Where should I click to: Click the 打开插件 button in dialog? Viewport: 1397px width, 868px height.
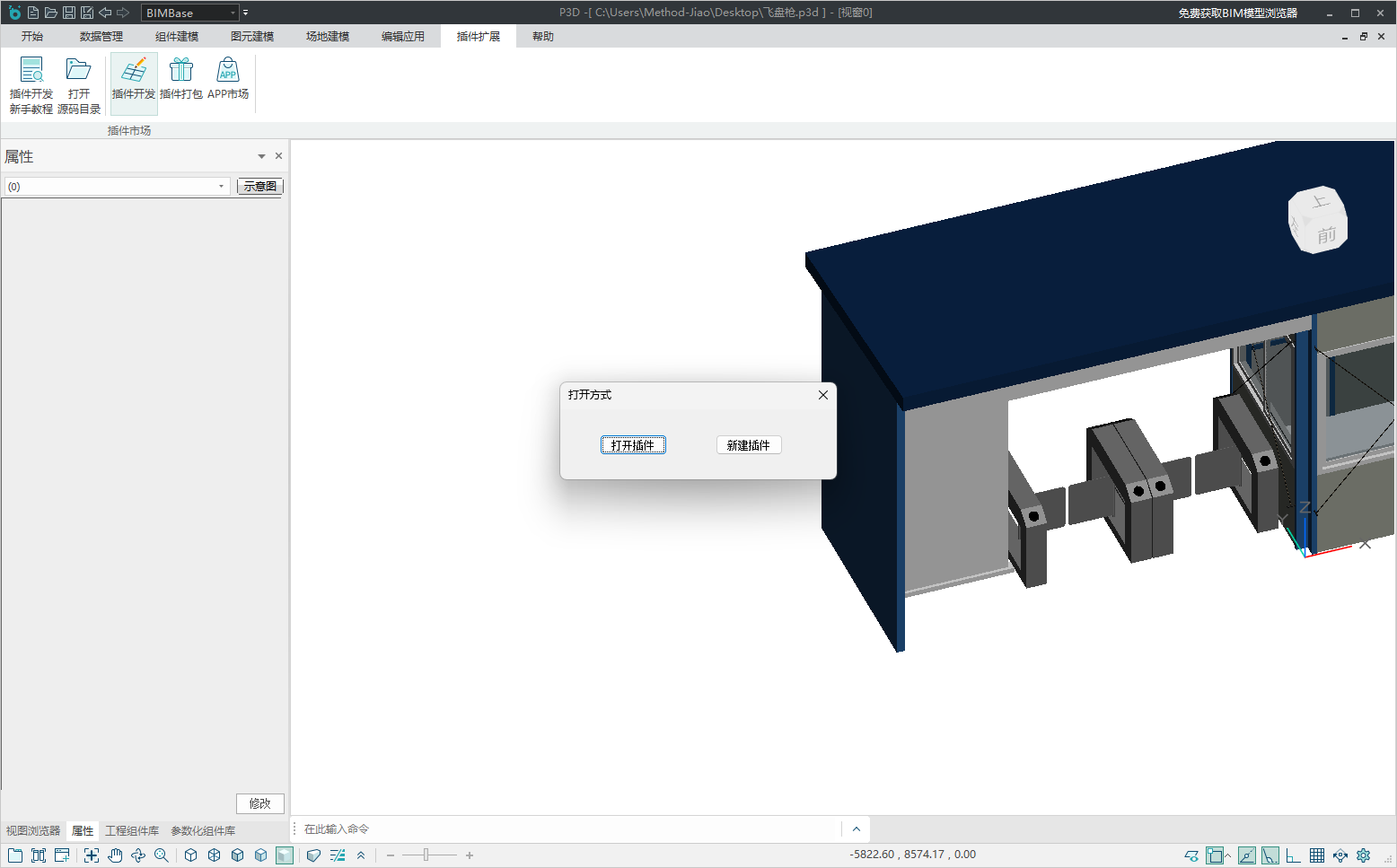coord(633,445)
